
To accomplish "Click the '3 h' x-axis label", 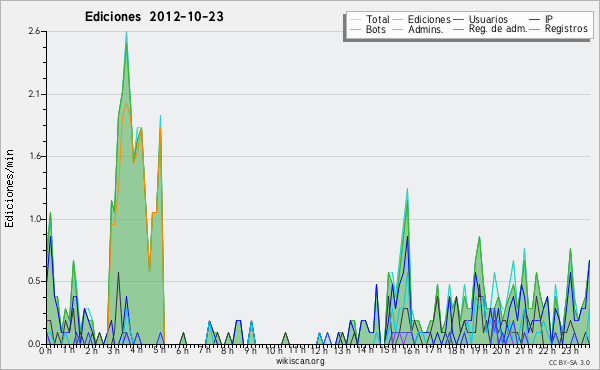I will coord(113,350).
